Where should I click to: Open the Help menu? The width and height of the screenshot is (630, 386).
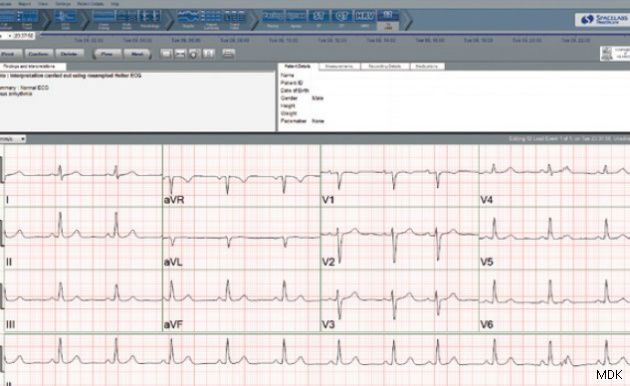(x=115, y=4)
